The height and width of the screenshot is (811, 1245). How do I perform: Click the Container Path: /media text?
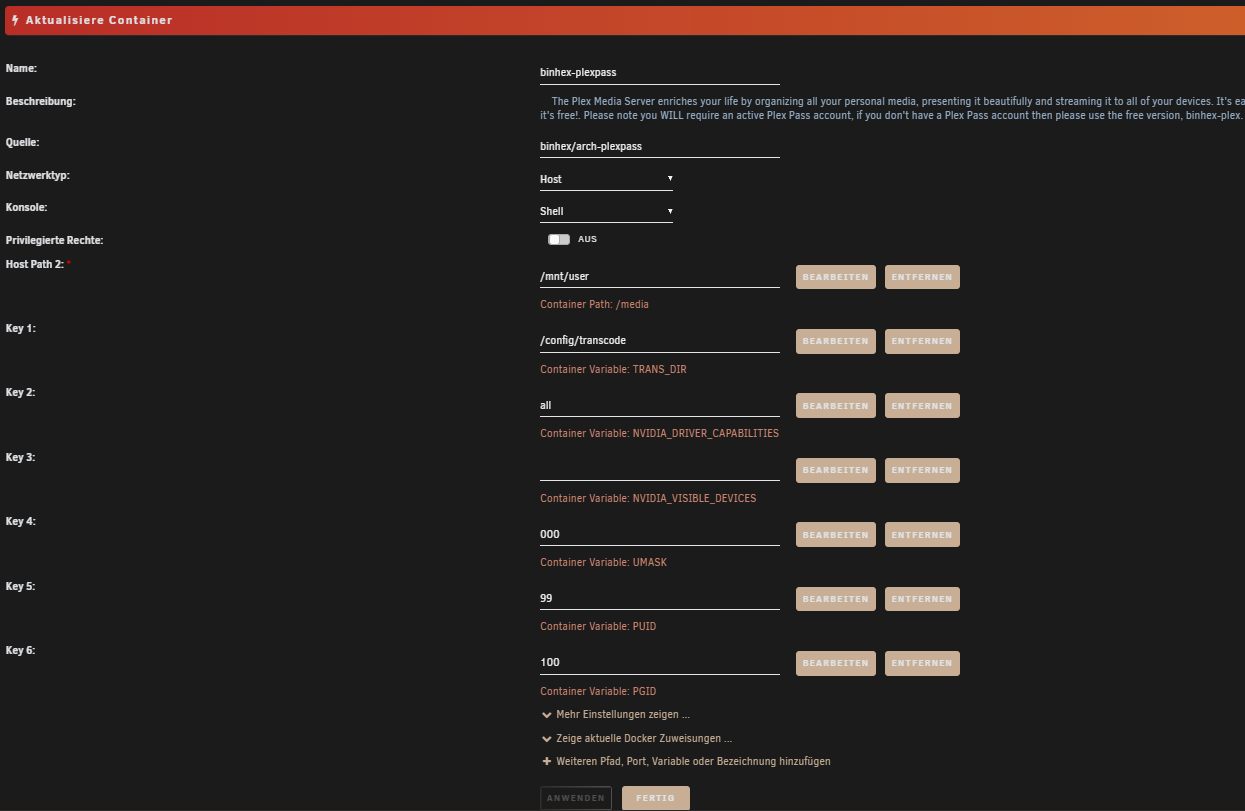594,304
